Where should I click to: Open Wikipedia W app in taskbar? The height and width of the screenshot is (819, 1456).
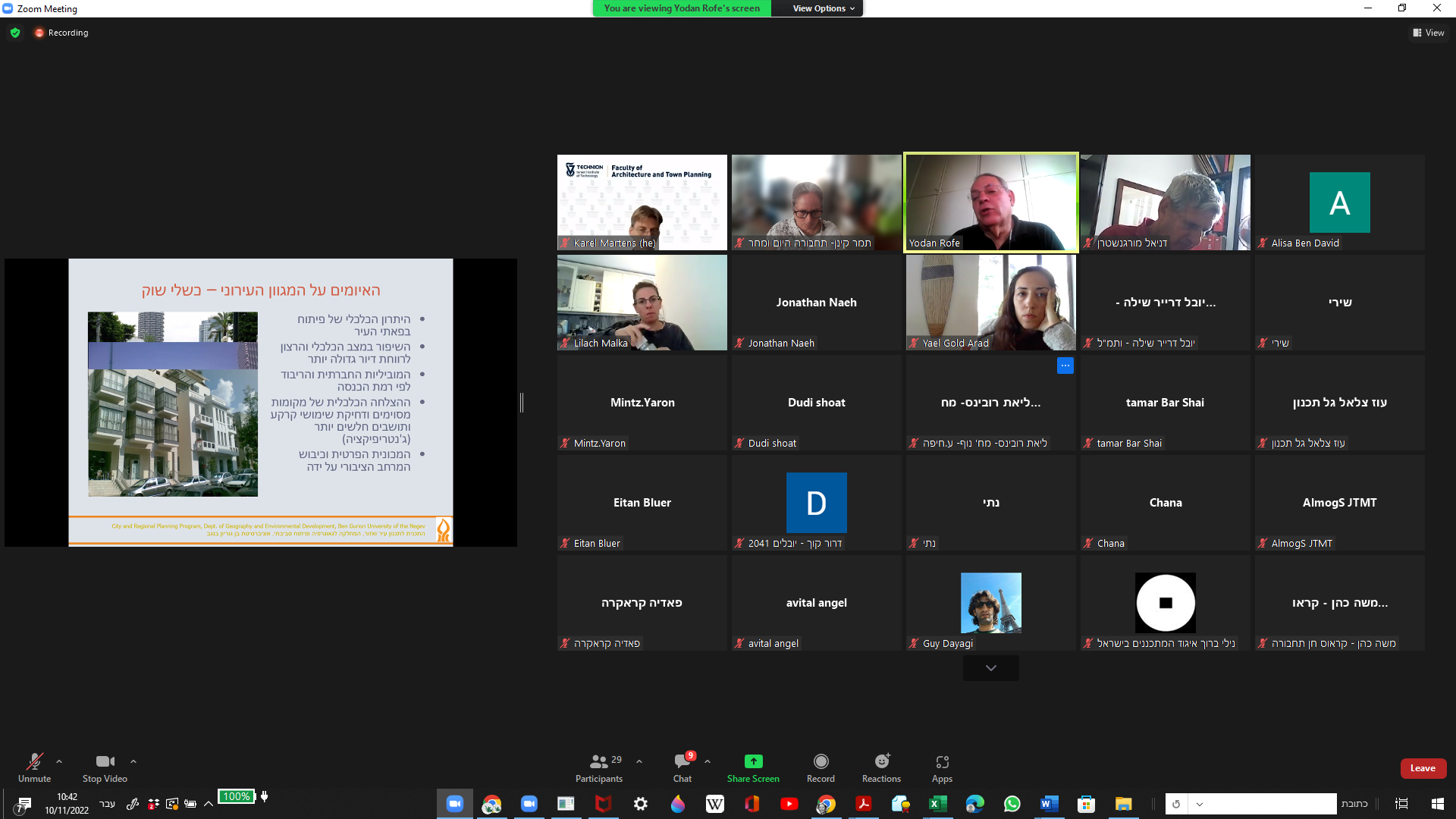715,804
